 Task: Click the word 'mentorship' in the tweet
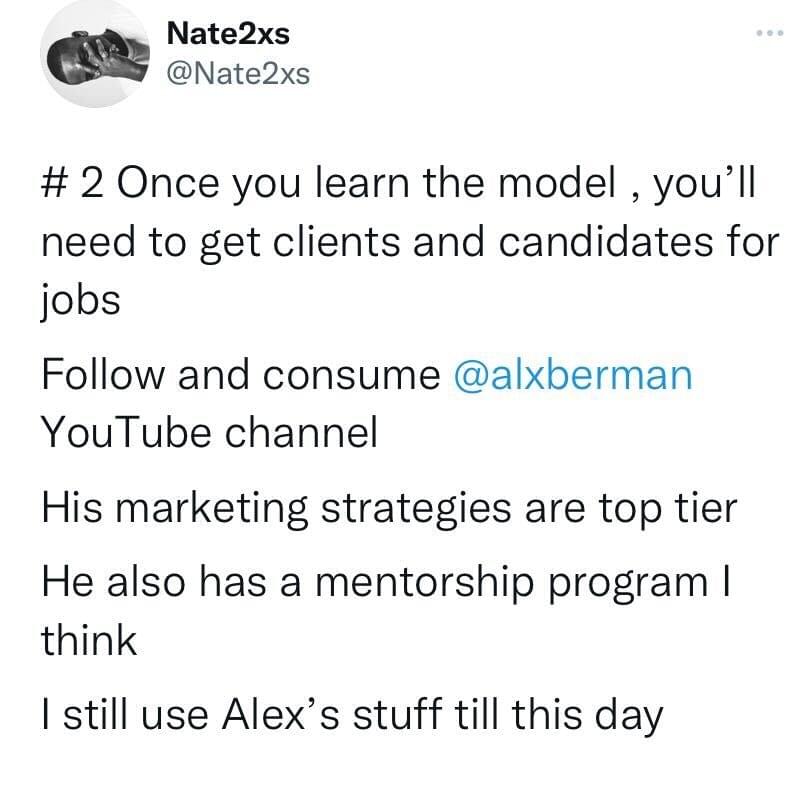pyautogui.click(x=424, y=584)
